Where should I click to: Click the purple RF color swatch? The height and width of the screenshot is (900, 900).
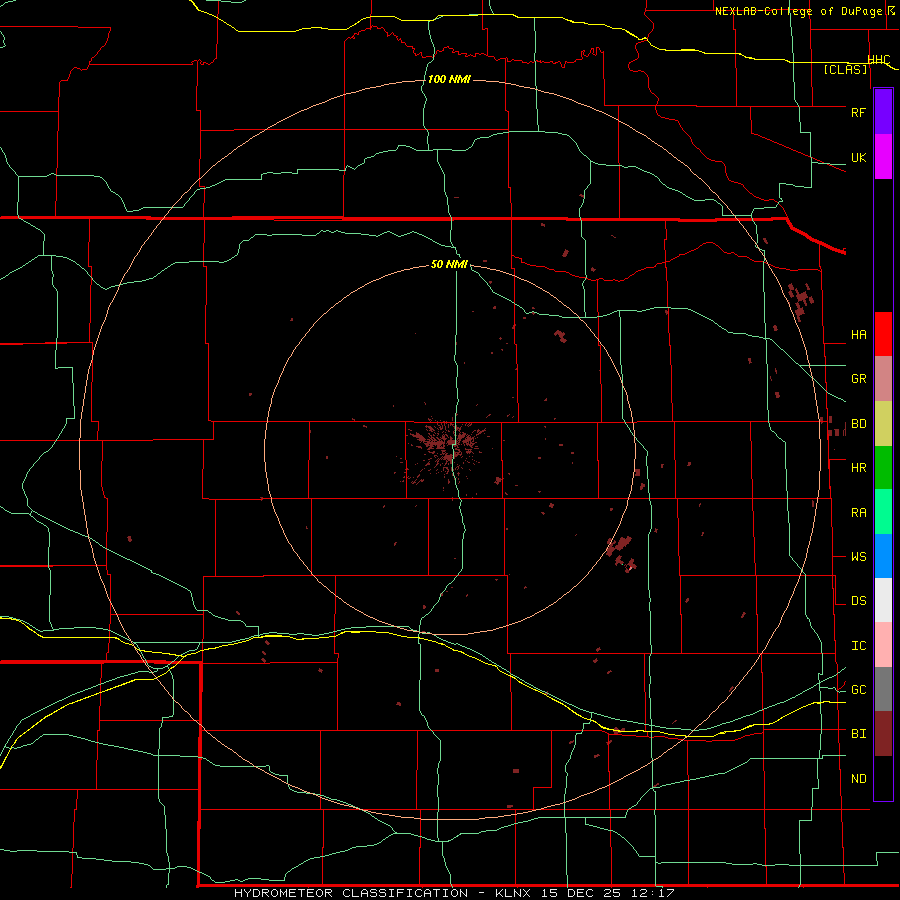click(x=883, y=111)
